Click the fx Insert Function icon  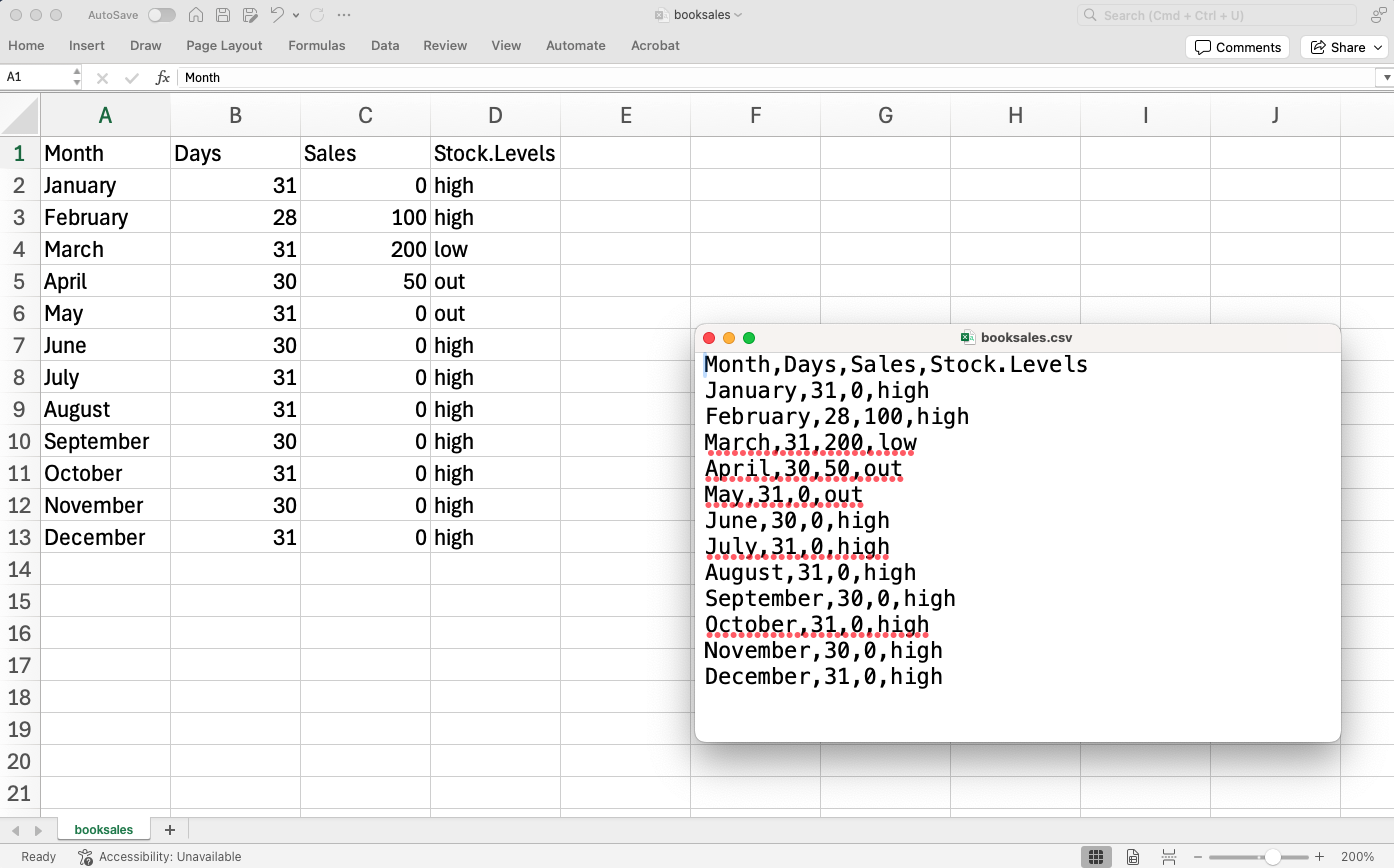[162, 77]
